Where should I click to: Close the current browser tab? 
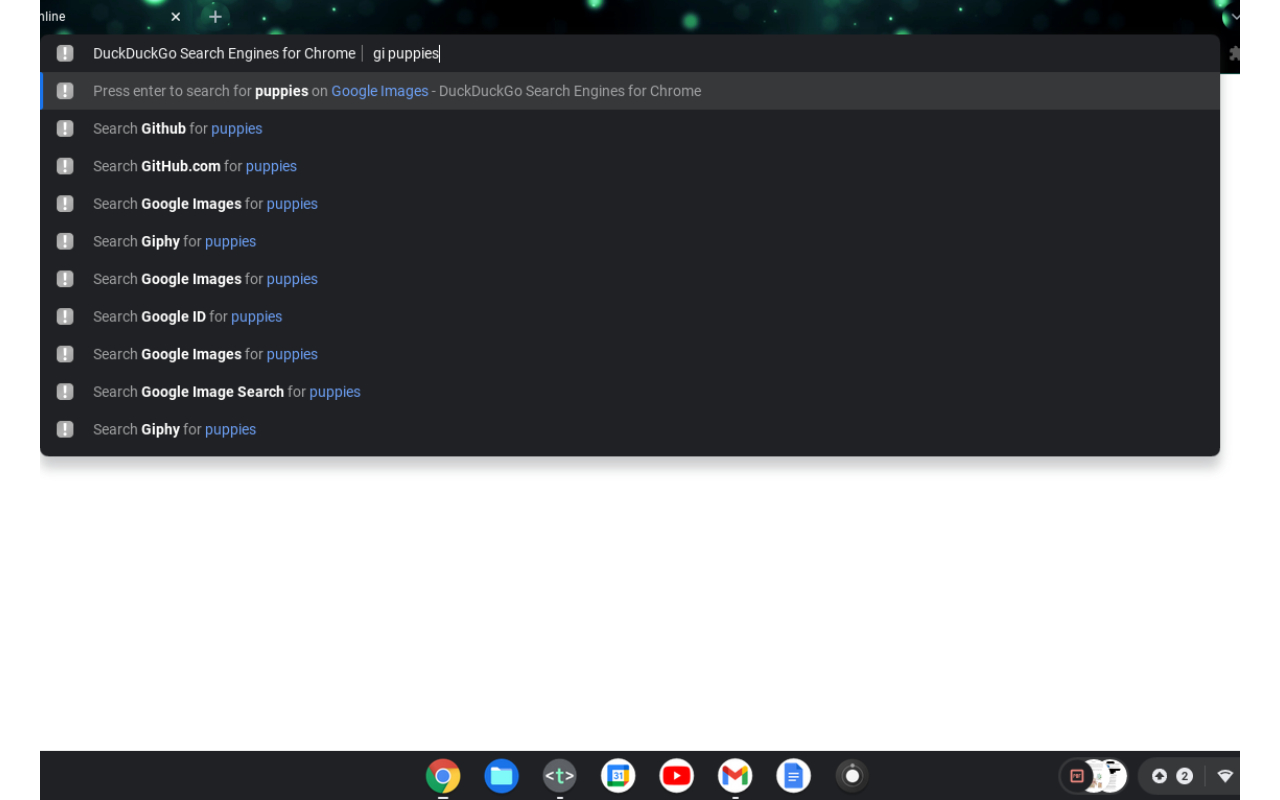tap(176, 17)
